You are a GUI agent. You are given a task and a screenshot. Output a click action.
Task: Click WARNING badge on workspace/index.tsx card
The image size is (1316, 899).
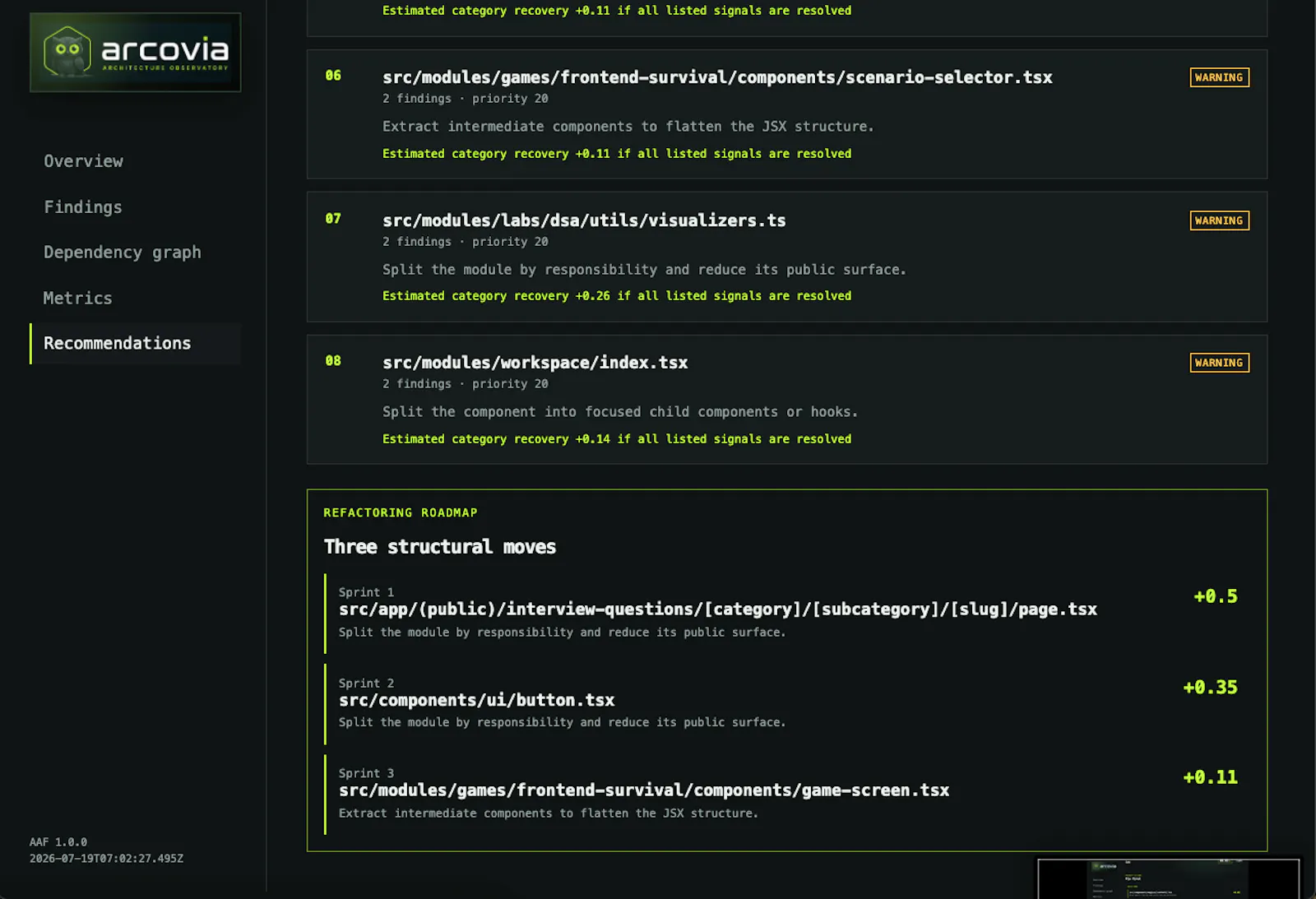pyautogui.click(x=1219, y=363)
